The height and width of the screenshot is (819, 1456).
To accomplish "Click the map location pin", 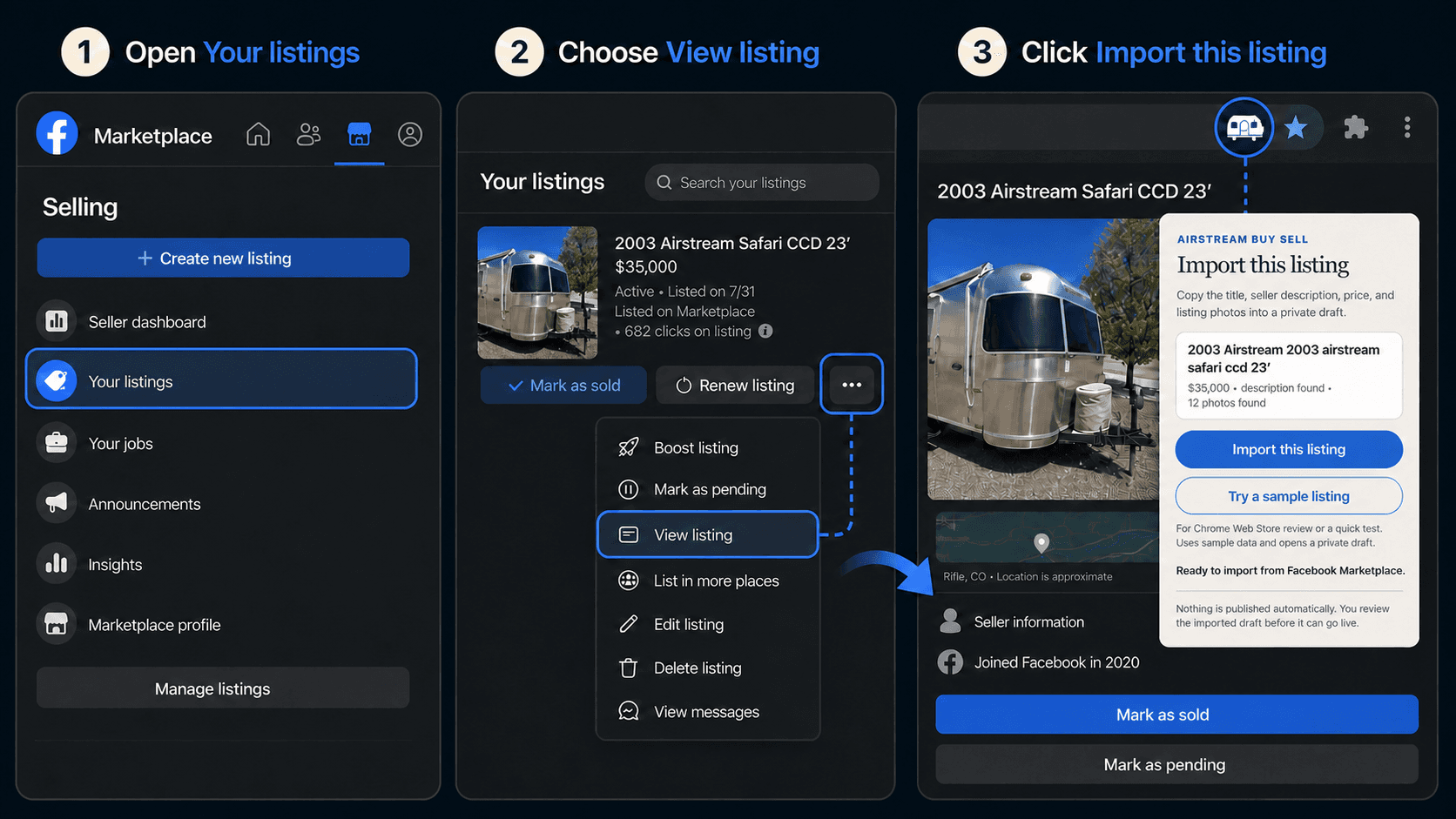I will [x=1041, y=543].
